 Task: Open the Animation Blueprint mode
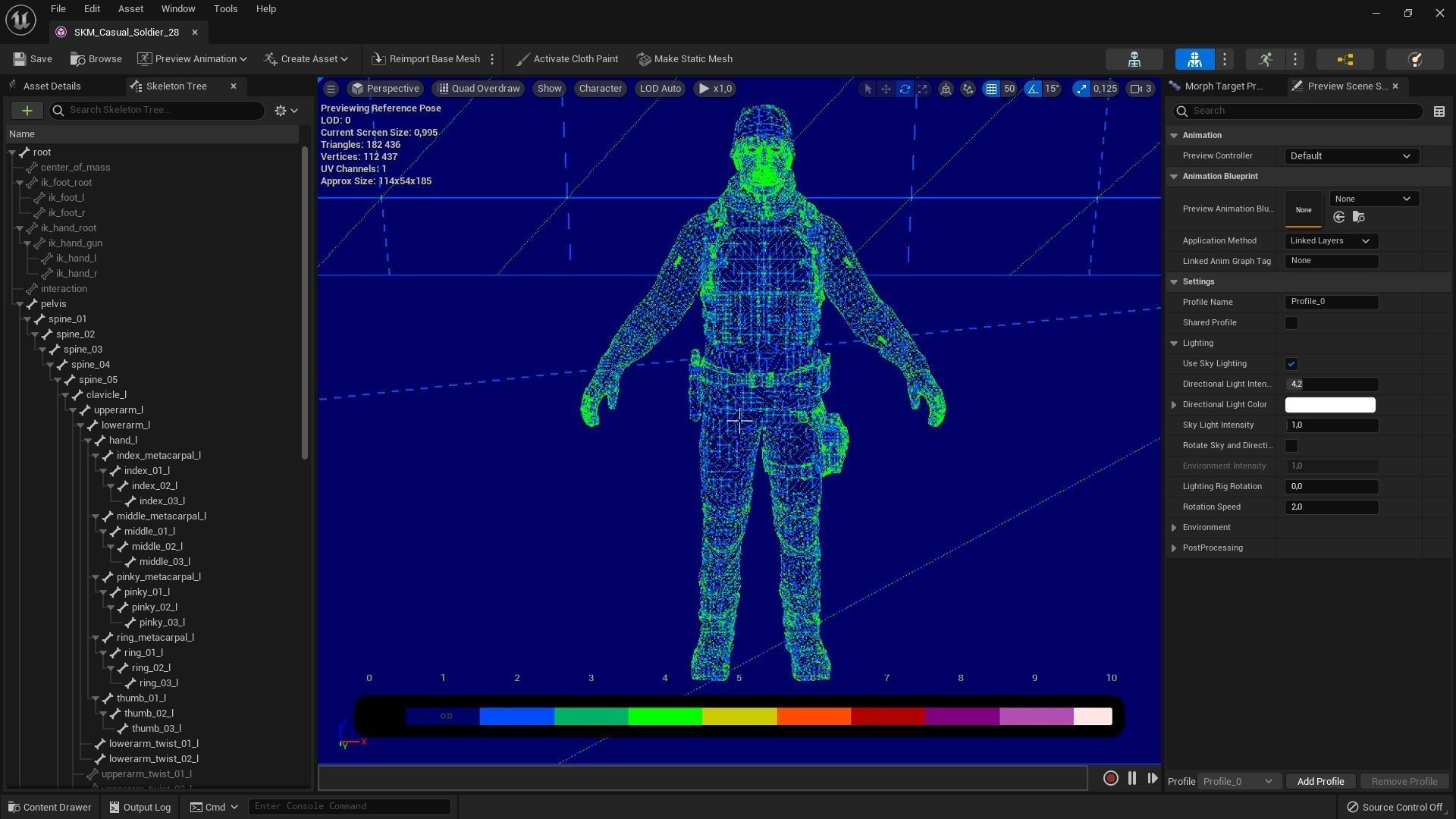coord(1345,59)
